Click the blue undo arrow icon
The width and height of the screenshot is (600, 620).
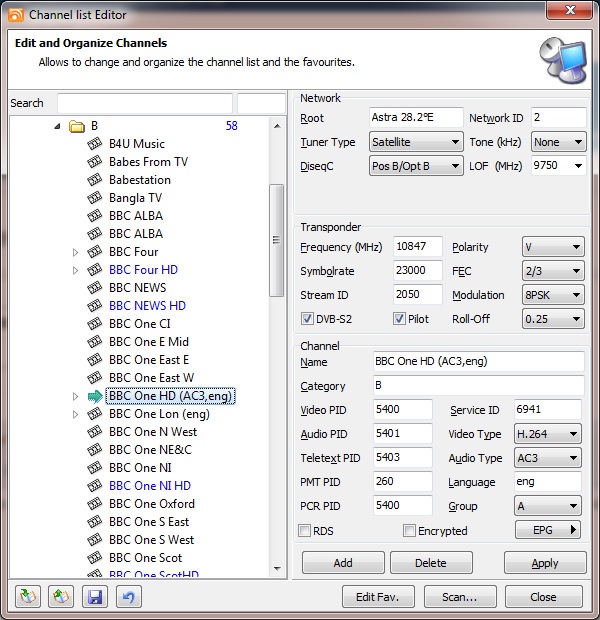pos(129,597)
